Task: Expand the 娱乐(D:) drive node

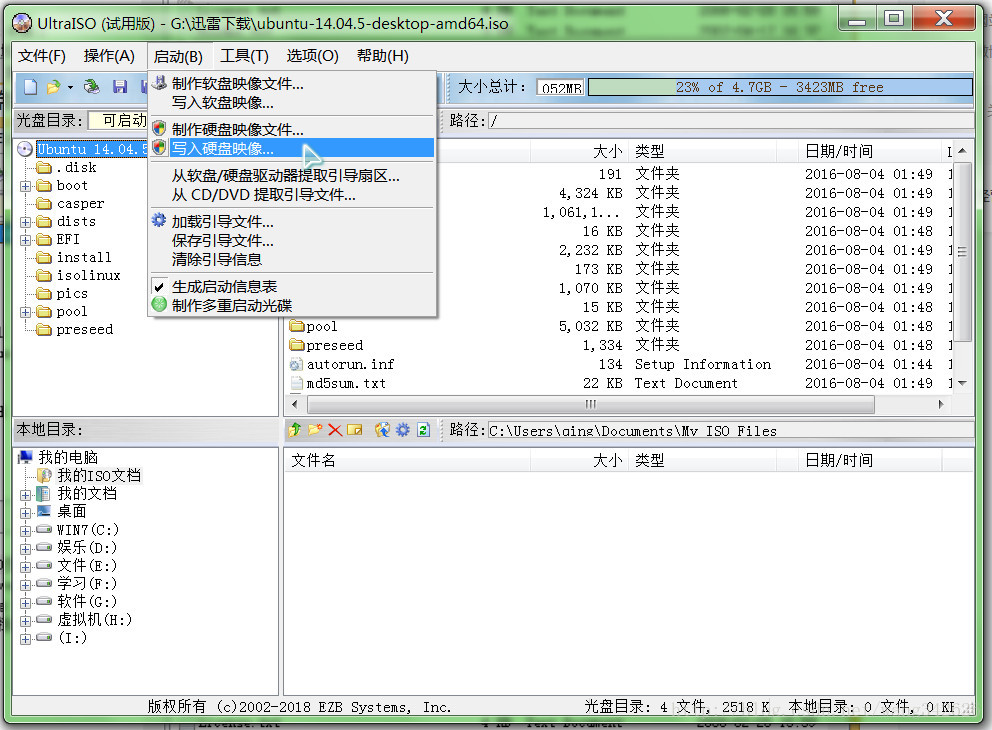Action: (25, 548)
